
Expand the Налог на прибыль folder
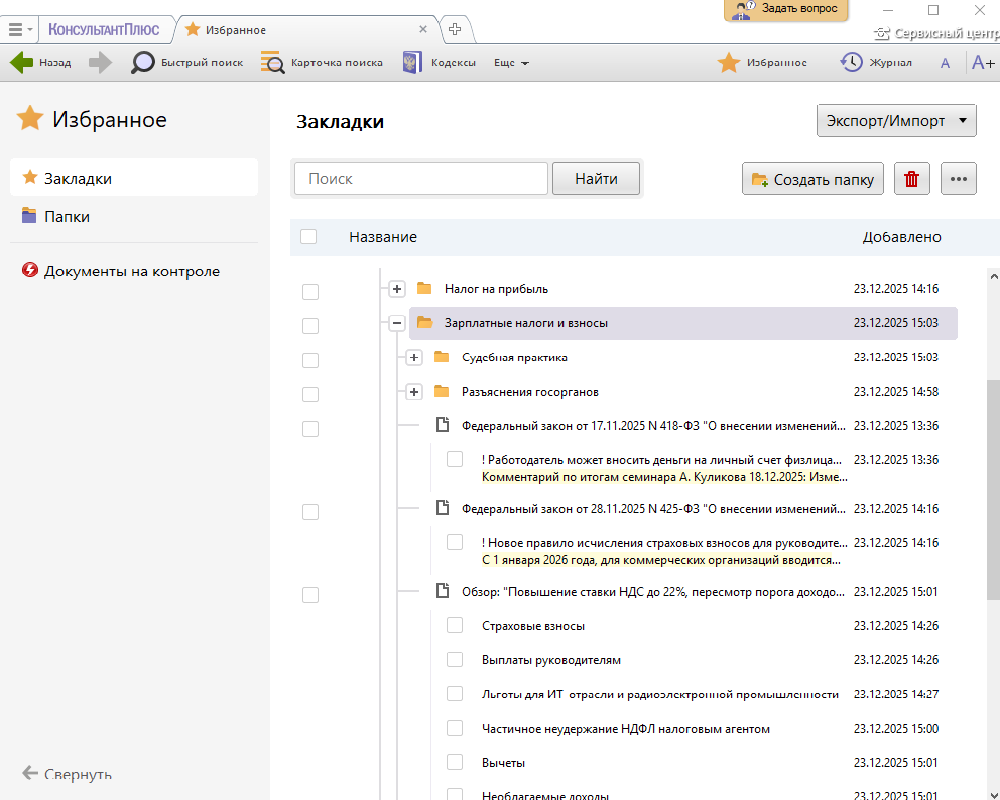(397, 289)
